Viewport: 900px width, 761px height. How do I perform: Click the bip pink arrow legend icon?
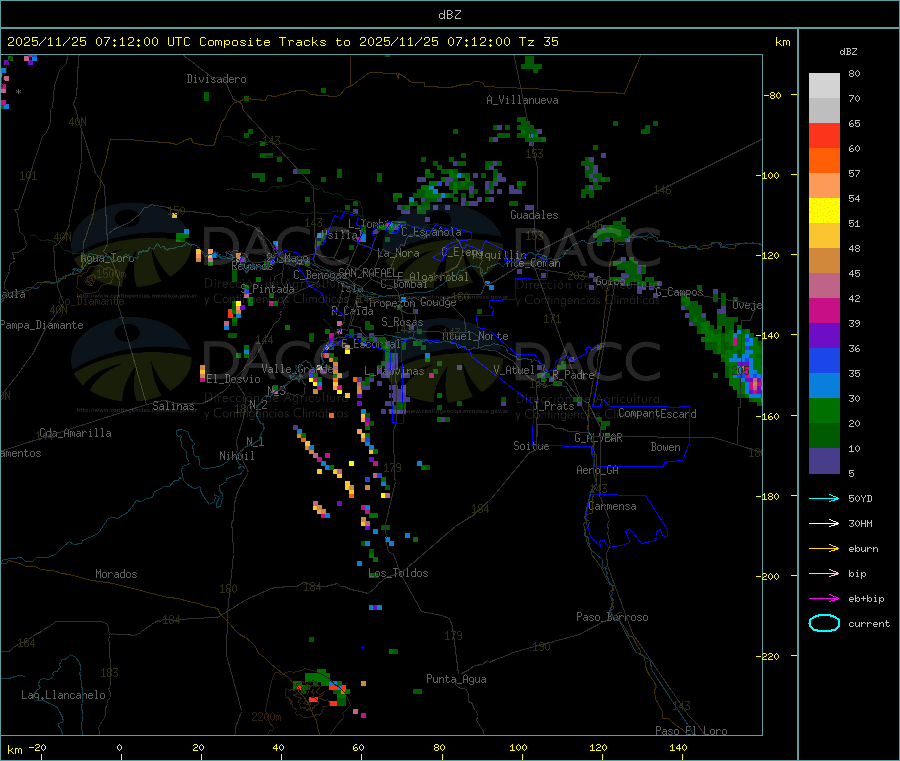[x=824, y=573]
